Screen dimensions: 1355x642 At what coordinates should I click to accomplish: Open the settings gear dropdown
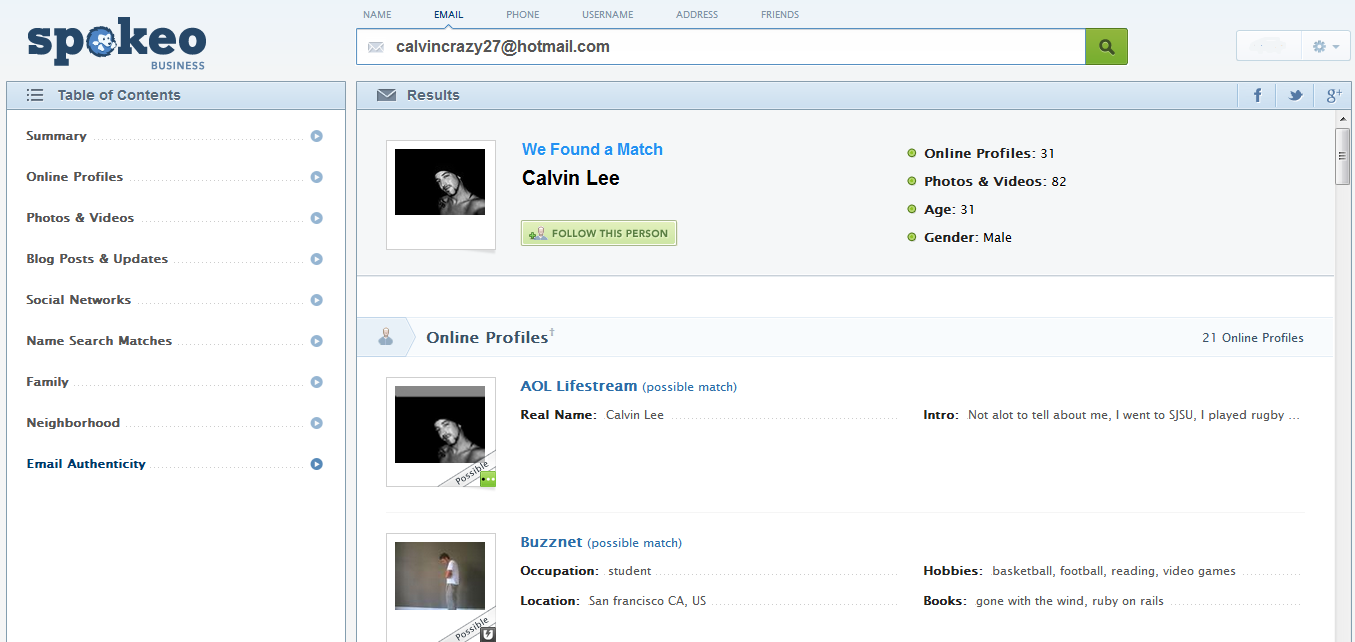[x=1326, y=46]
